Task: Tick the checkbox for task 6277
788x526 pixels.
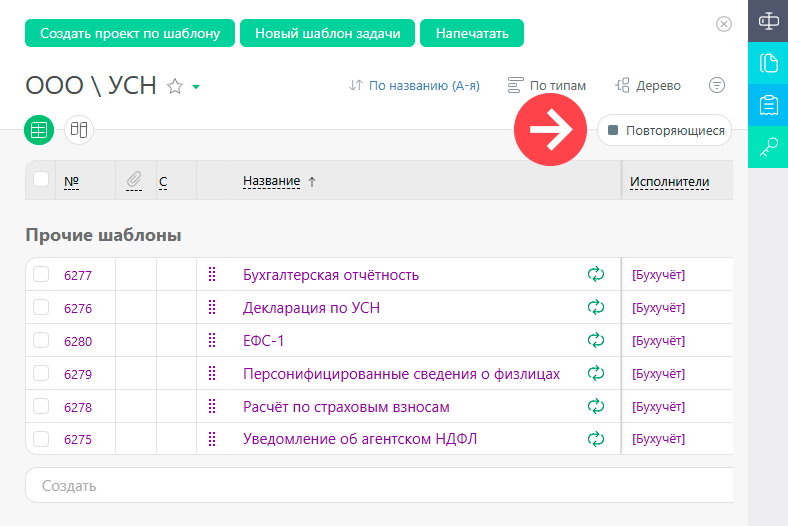Action: (41, 274)
